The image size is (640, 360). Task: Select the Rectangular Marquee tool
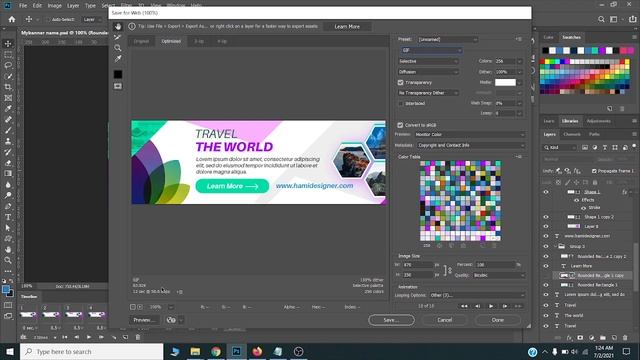tap(8, 54)
